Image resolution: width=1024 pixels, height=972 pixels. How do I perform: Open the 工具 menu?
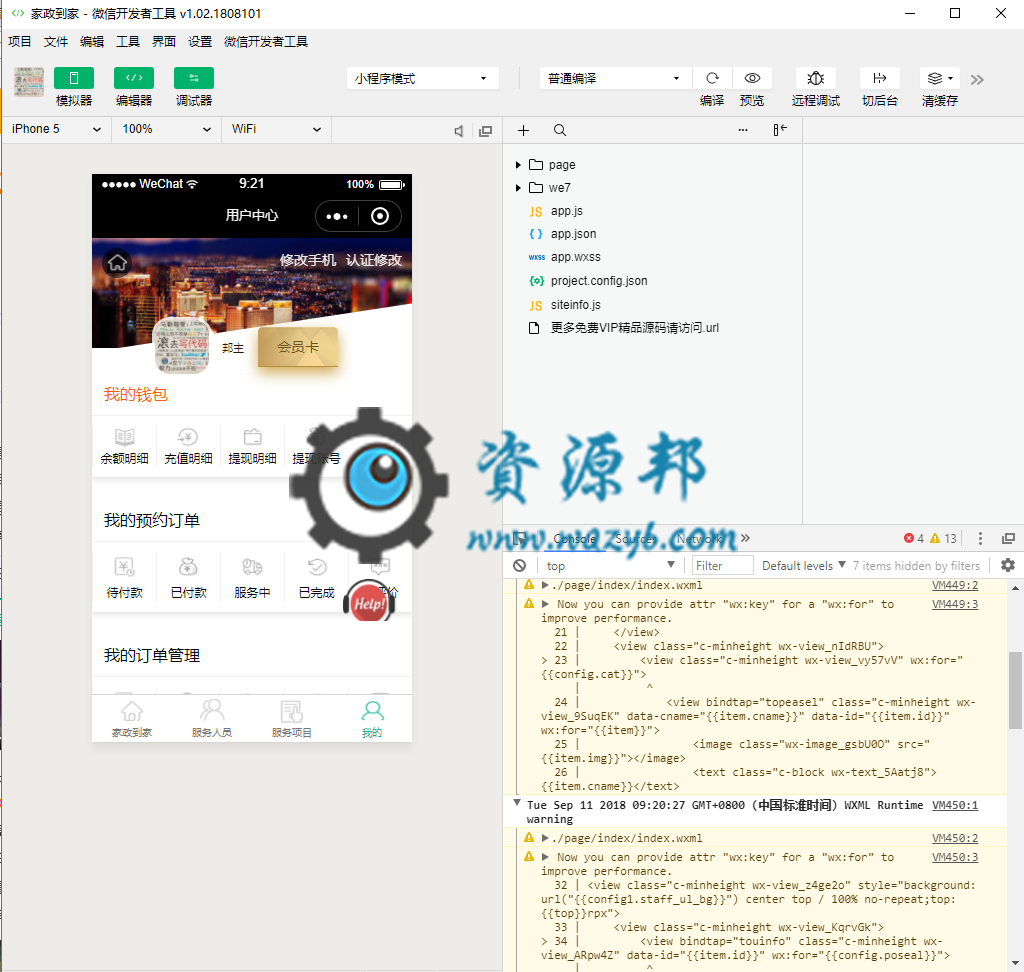click(x=128, y=42)
